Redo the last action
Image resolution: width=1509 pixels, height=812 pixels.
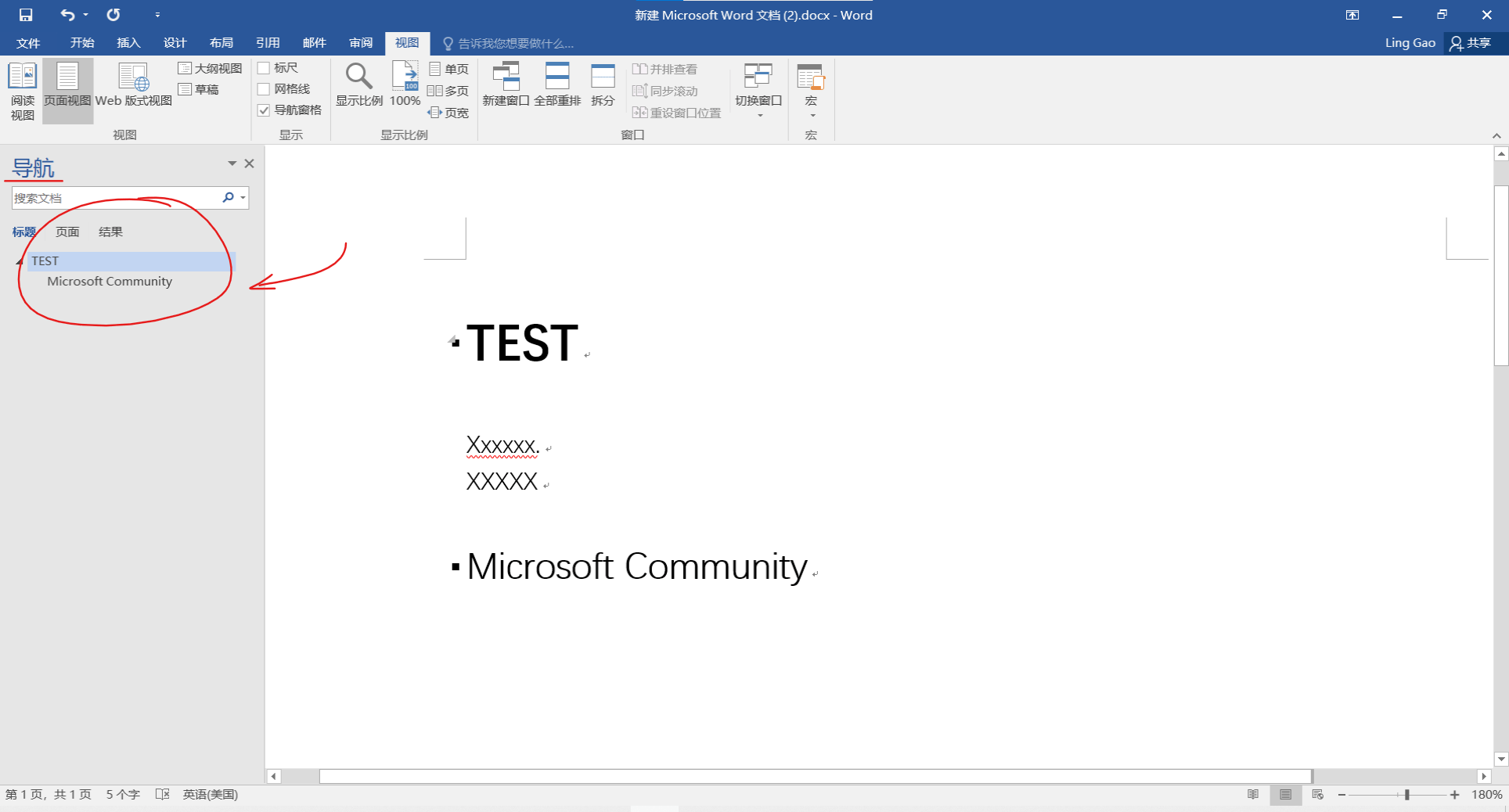(113, 15)
